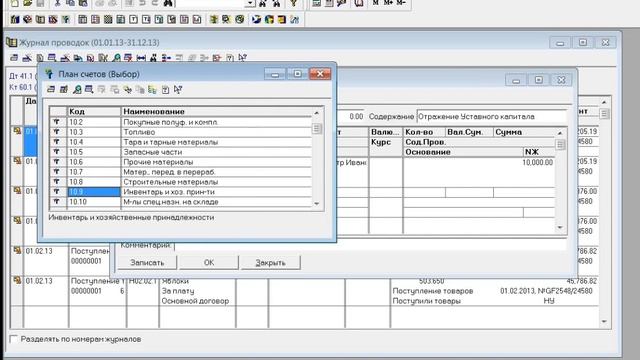640x360 pixels.
Task: Click the Комментарий input field
Action: pos(370,245)
